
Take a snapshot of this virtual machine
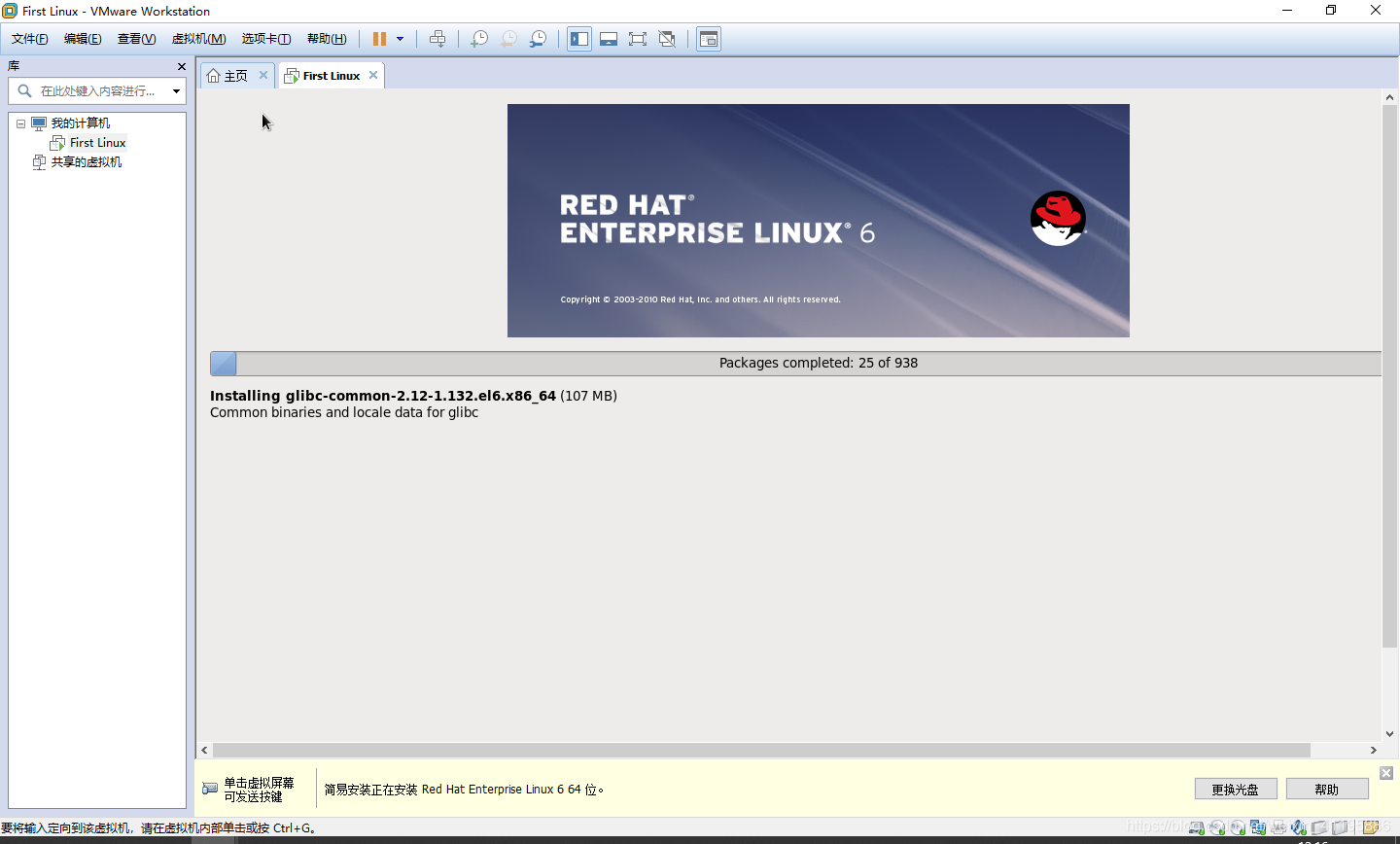(479, 39)
